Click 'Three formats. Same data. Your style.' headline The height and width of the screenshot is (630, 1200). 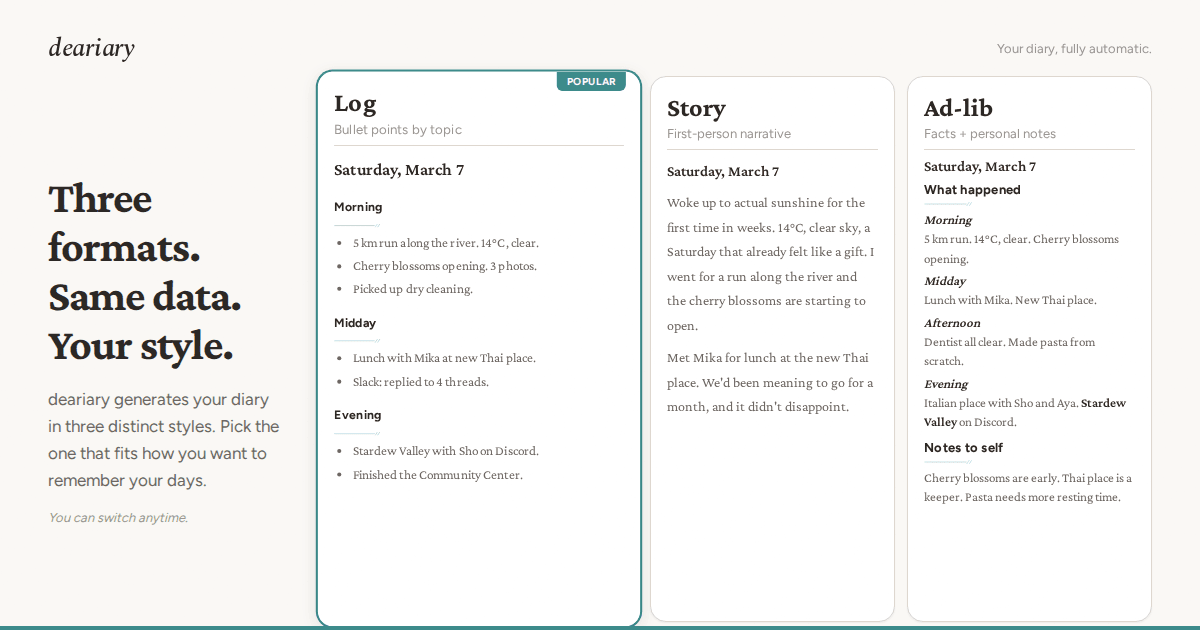140,272
